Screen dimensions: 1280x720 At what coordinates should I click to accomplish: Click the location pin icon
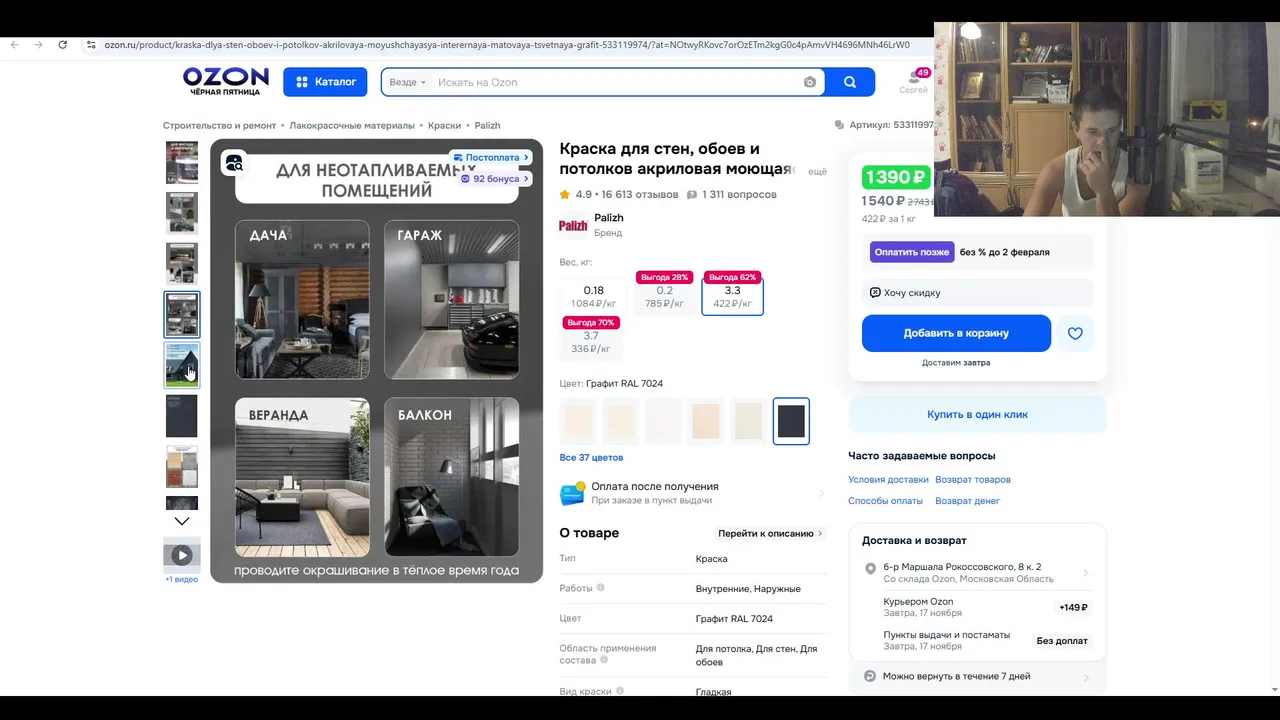click(870, 569)
